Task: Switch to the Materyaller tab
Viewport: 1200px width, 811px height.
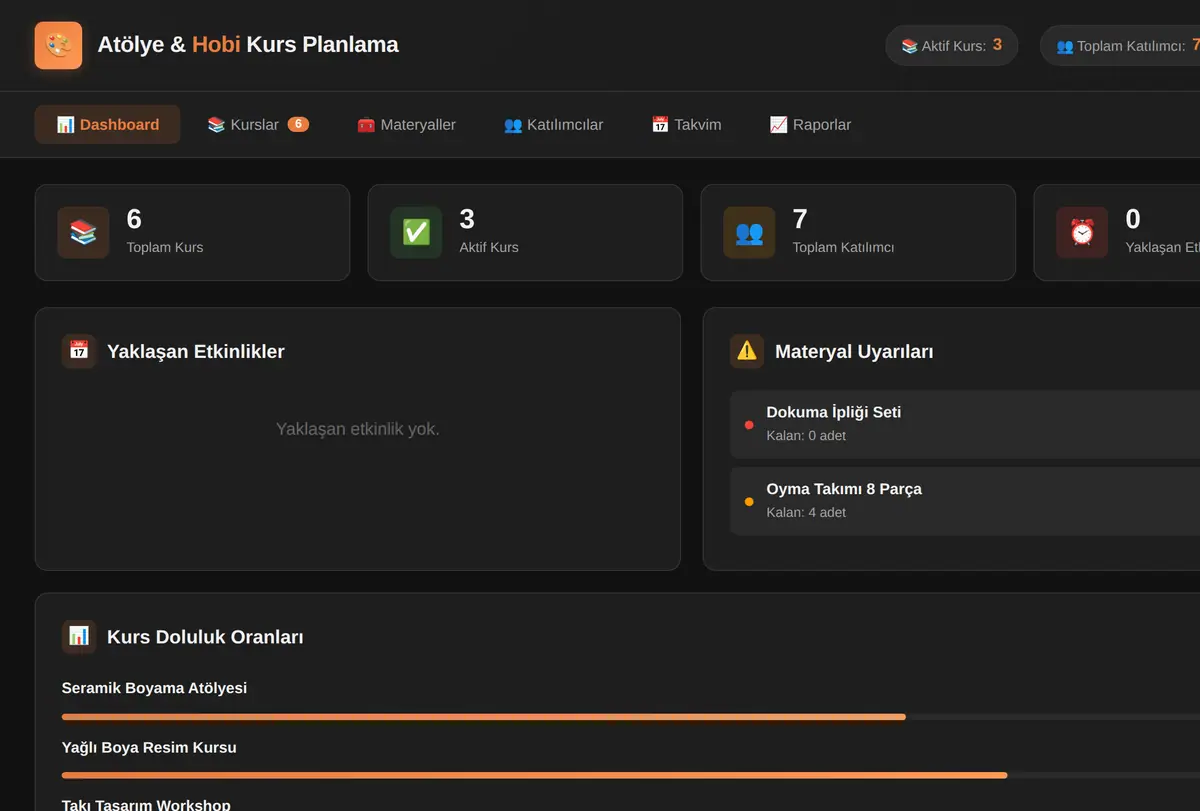Action: coord(406,125)
